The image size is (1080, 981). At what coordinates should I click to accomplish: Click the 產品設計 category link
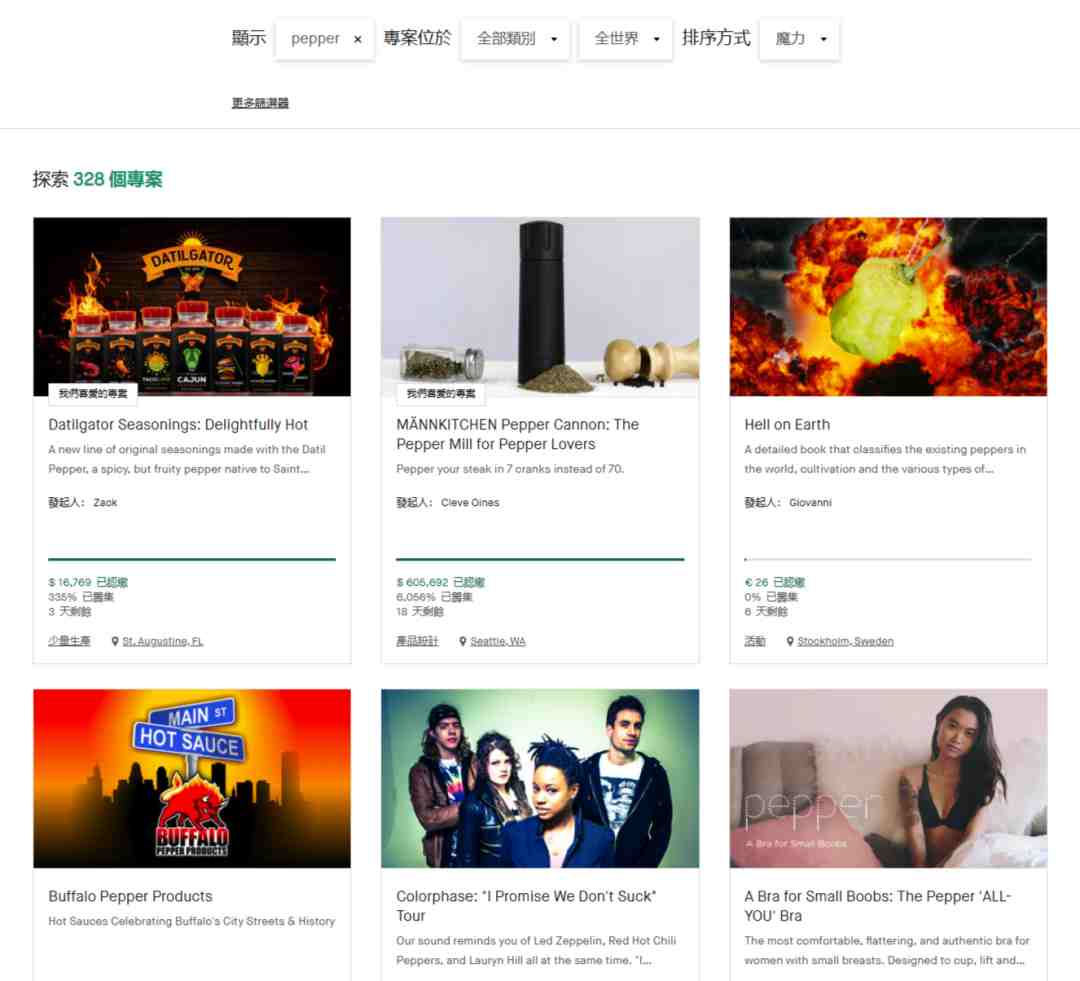point(417,641)
